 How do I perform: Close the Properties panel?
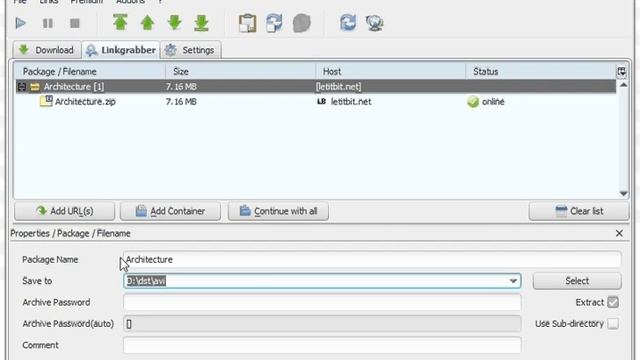pyautogui.click(x=619, y=233)
